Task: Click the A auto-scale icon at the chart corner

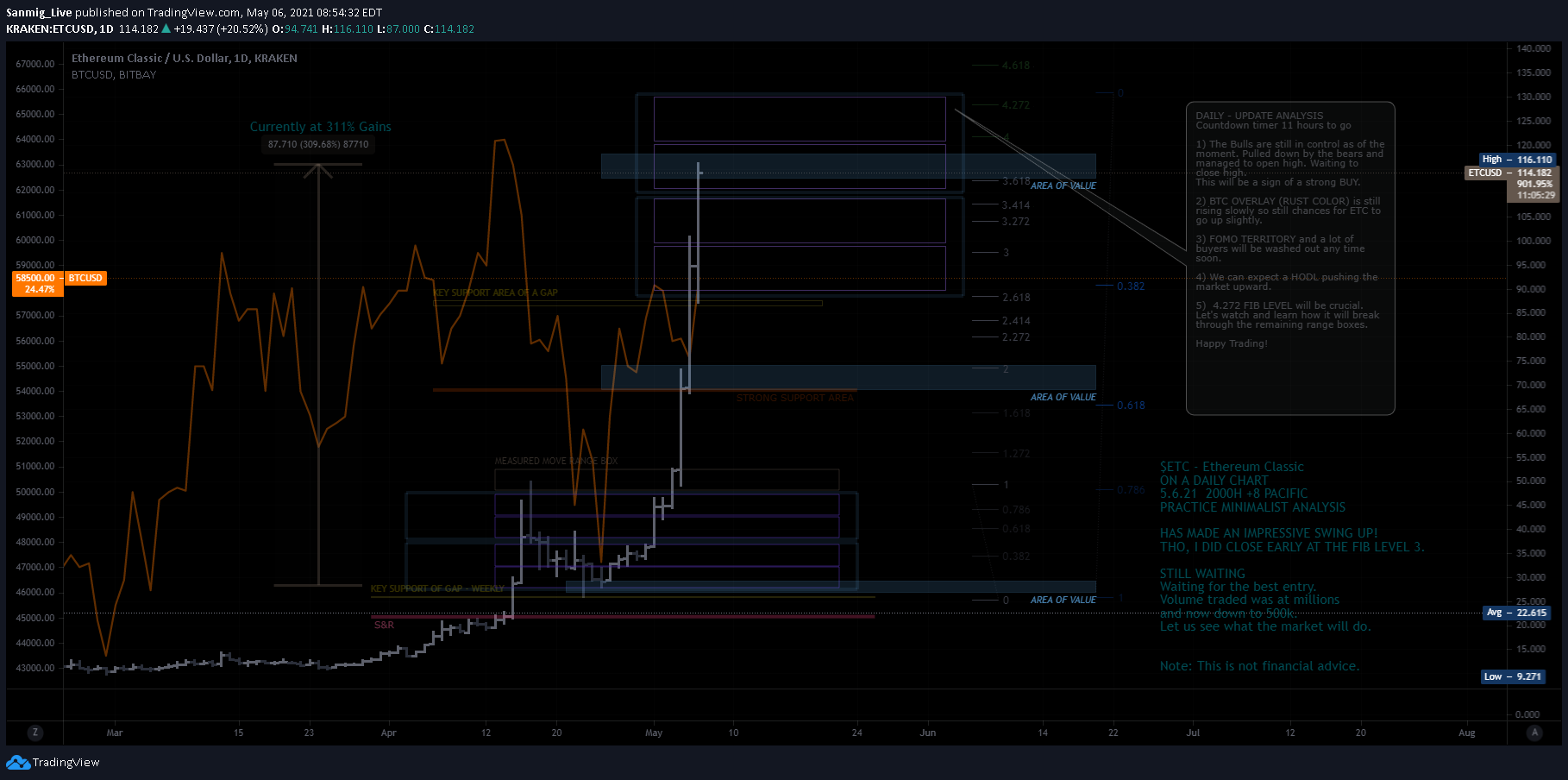Action: pyautogui.click(x=1534, y=733)
